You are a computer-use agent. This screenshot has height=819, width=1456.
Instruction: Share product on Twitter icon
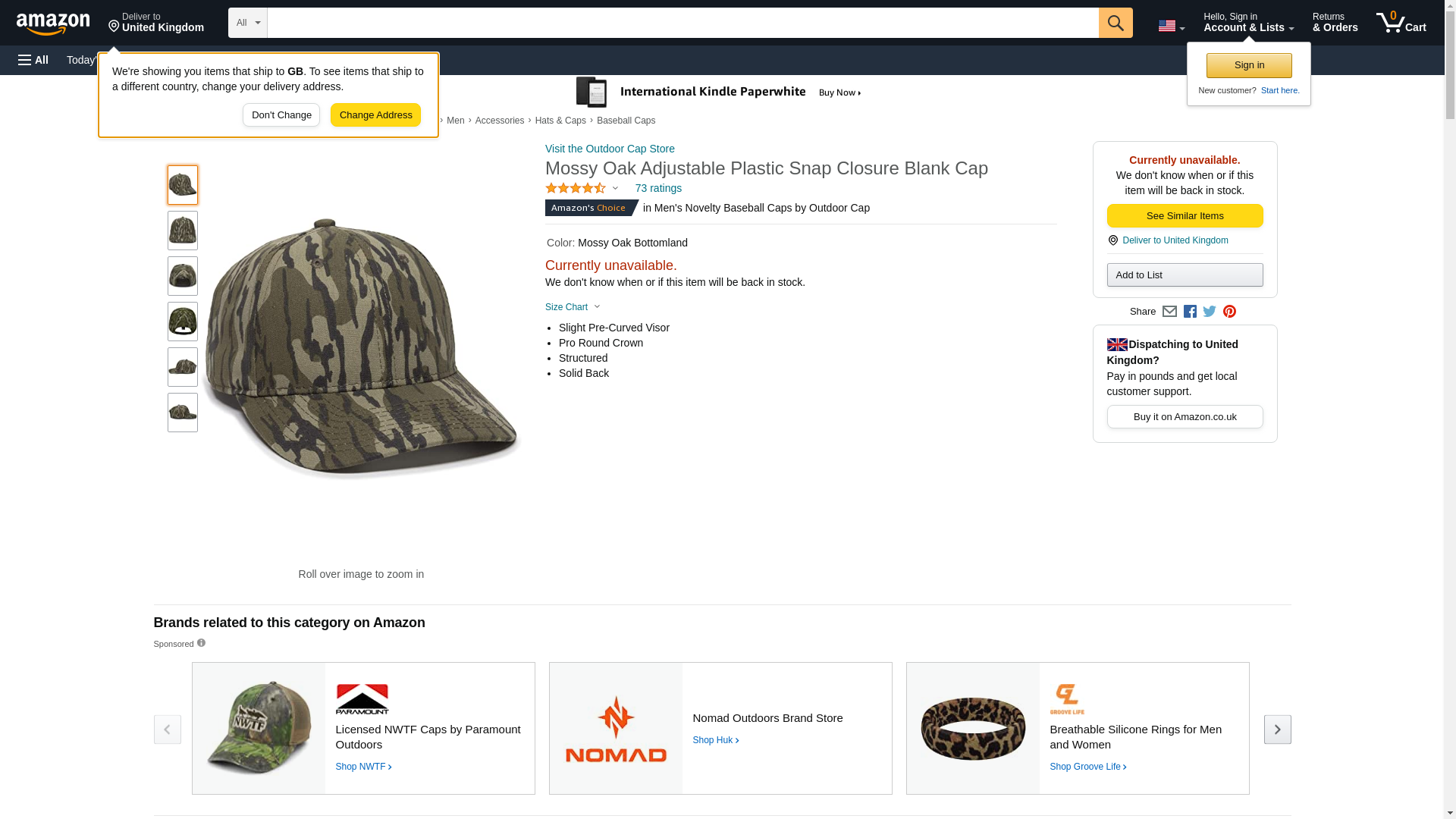tap(1210, 312)
